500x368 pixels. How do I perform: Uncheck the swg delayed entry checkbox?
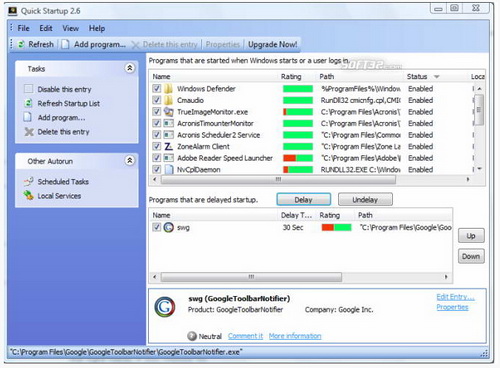(x=157, y=227)
